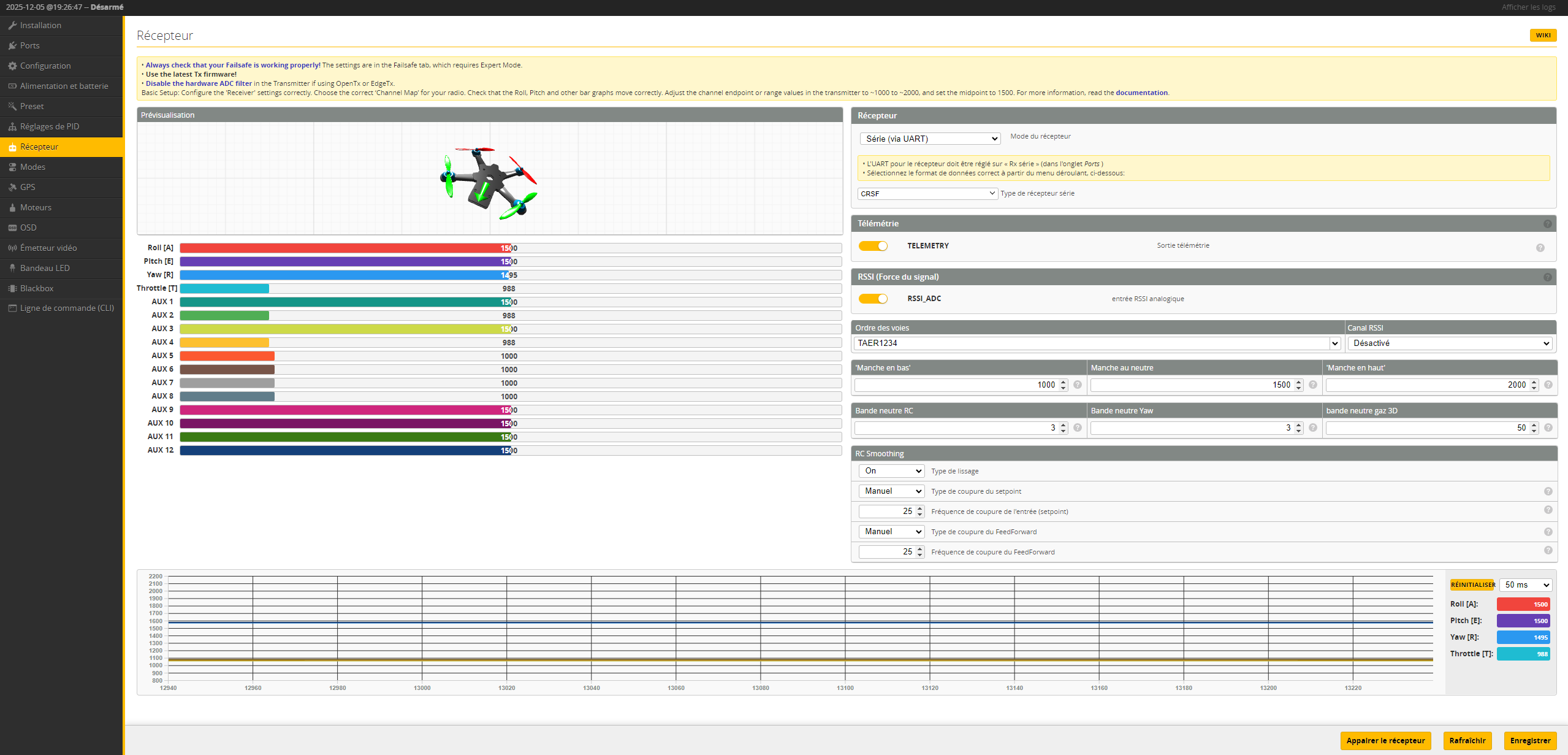Expand the CRSF serial receiver type dropdown

click(927, 193)
